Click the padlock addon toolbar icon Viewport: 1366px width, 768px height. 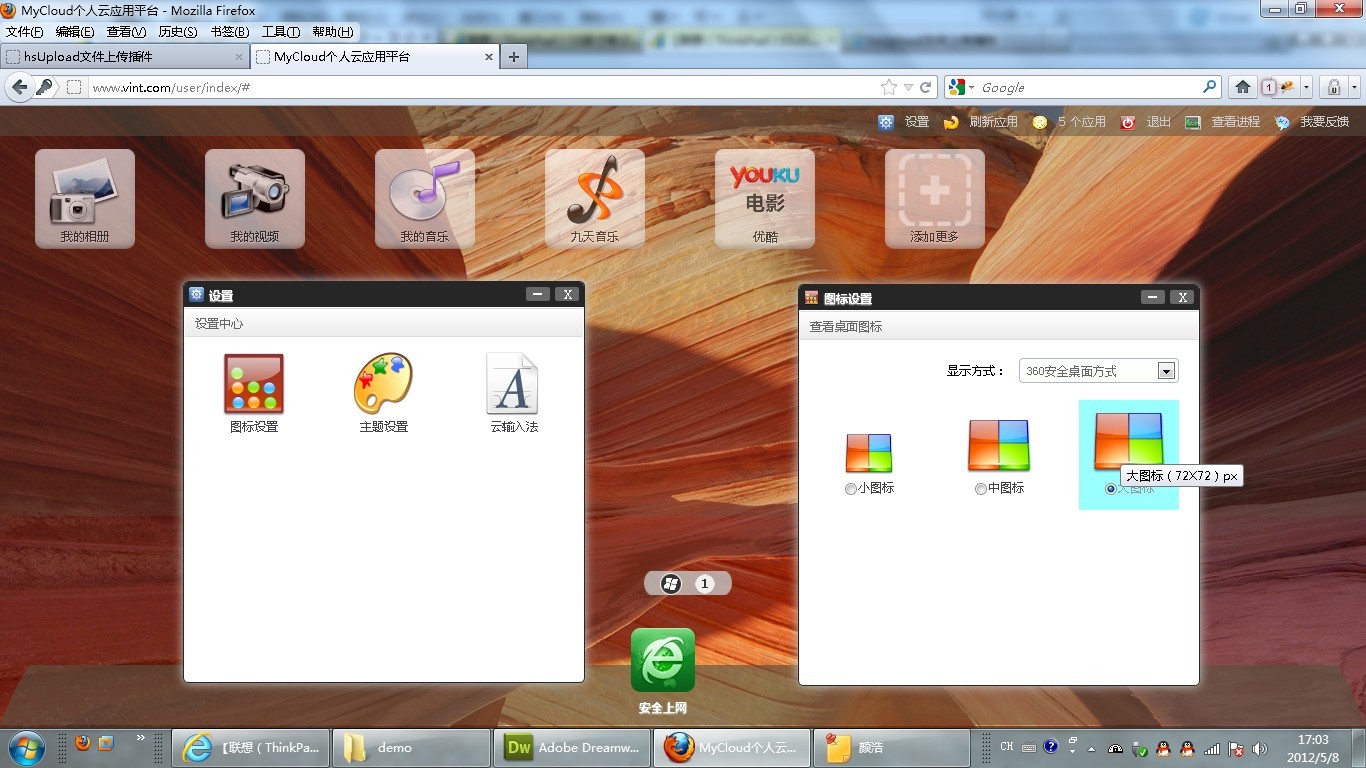(1334, 87)
